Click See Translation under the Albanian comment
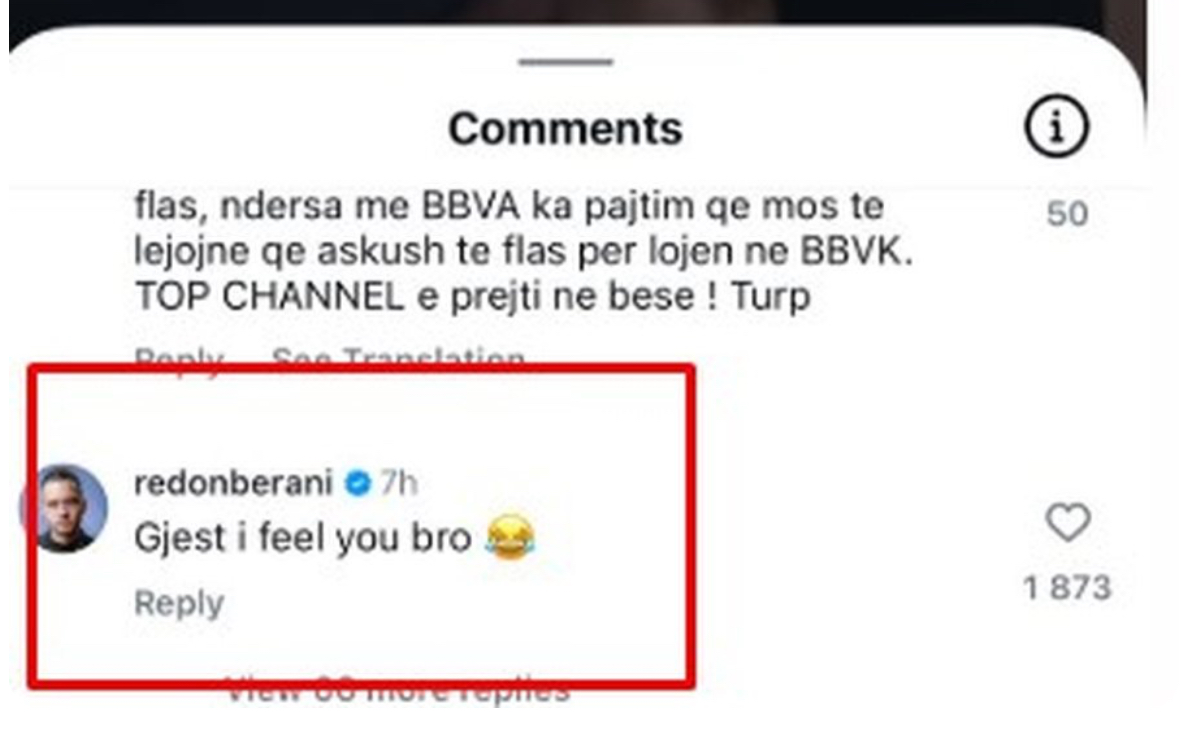This screenshot has width=1181, height=729. pyautogui.click(x=398, y=358)
